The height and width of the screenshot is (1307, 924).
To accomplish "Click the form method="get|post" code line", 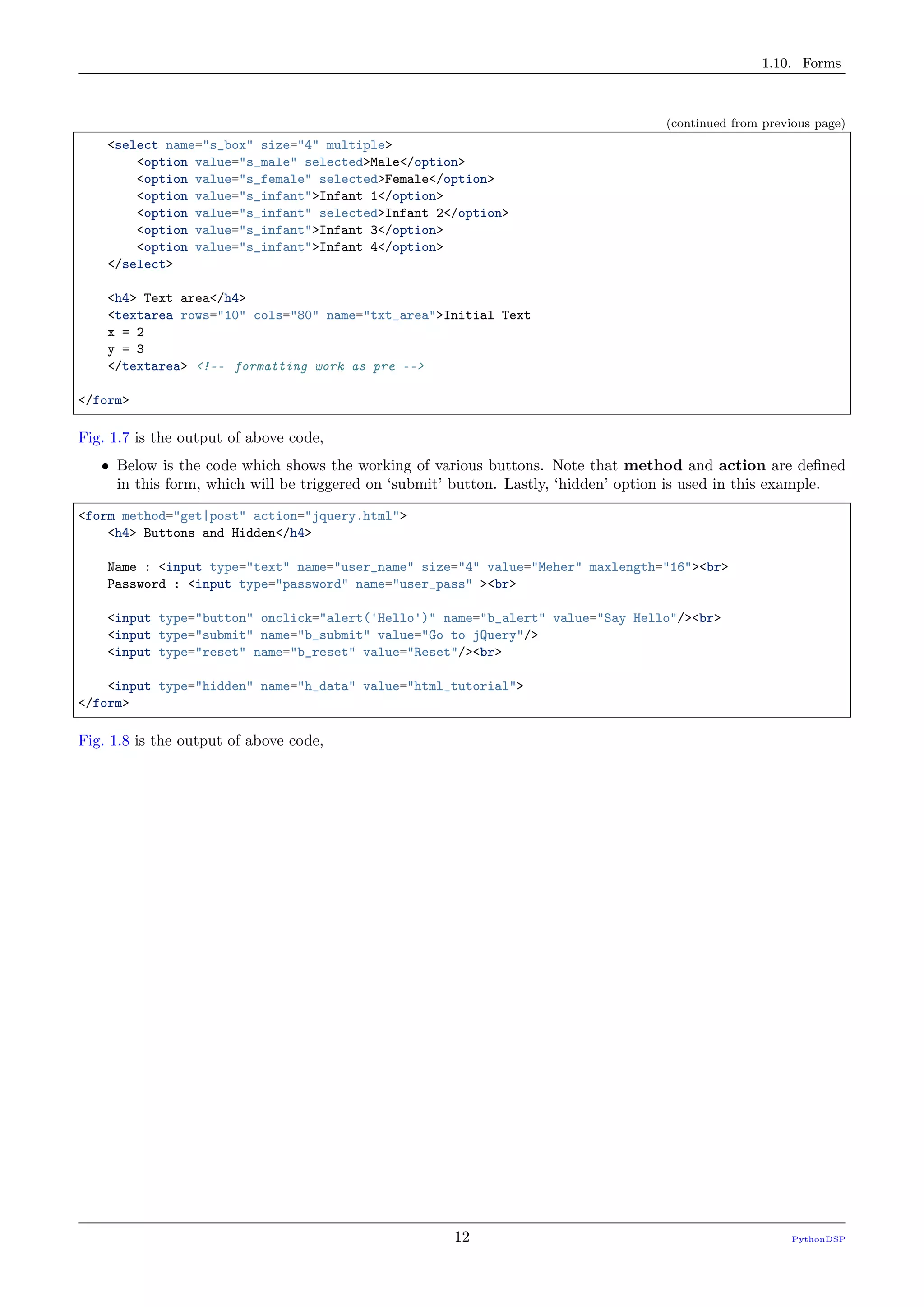I will (242, 516).
